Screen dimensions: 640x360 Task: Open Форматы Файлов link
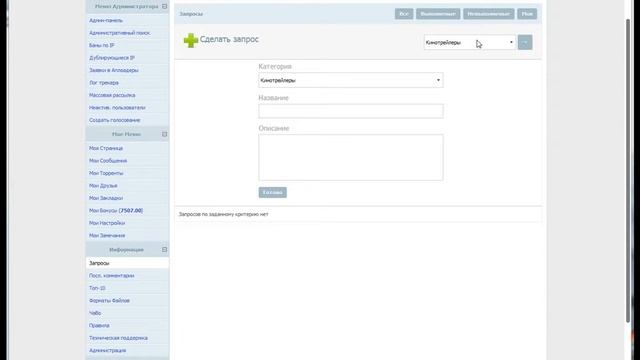click(109, 301)
